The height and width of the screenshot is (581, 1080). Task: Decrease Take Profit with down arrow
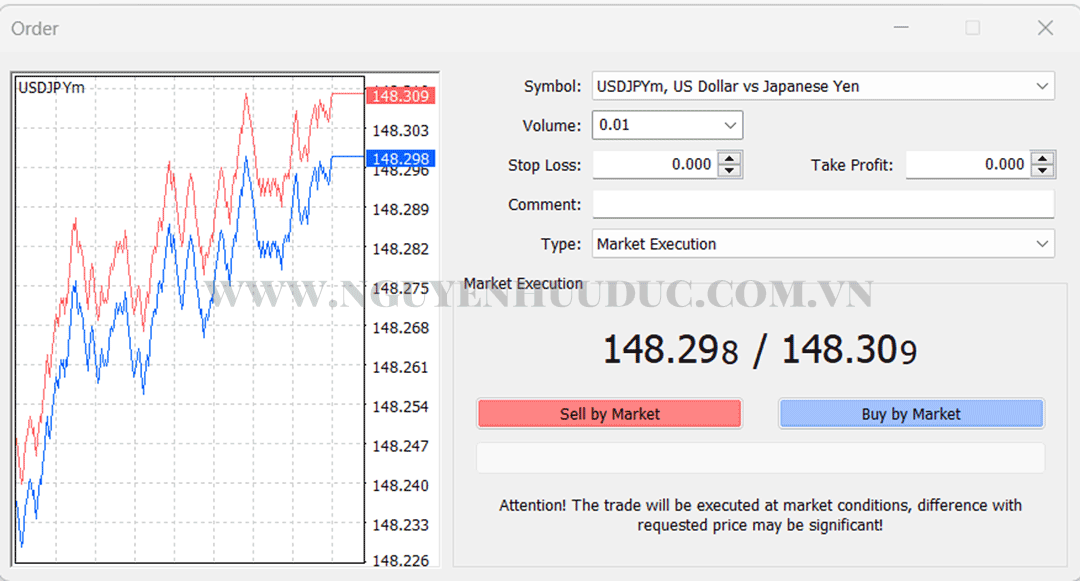[x=1043, y=171]
